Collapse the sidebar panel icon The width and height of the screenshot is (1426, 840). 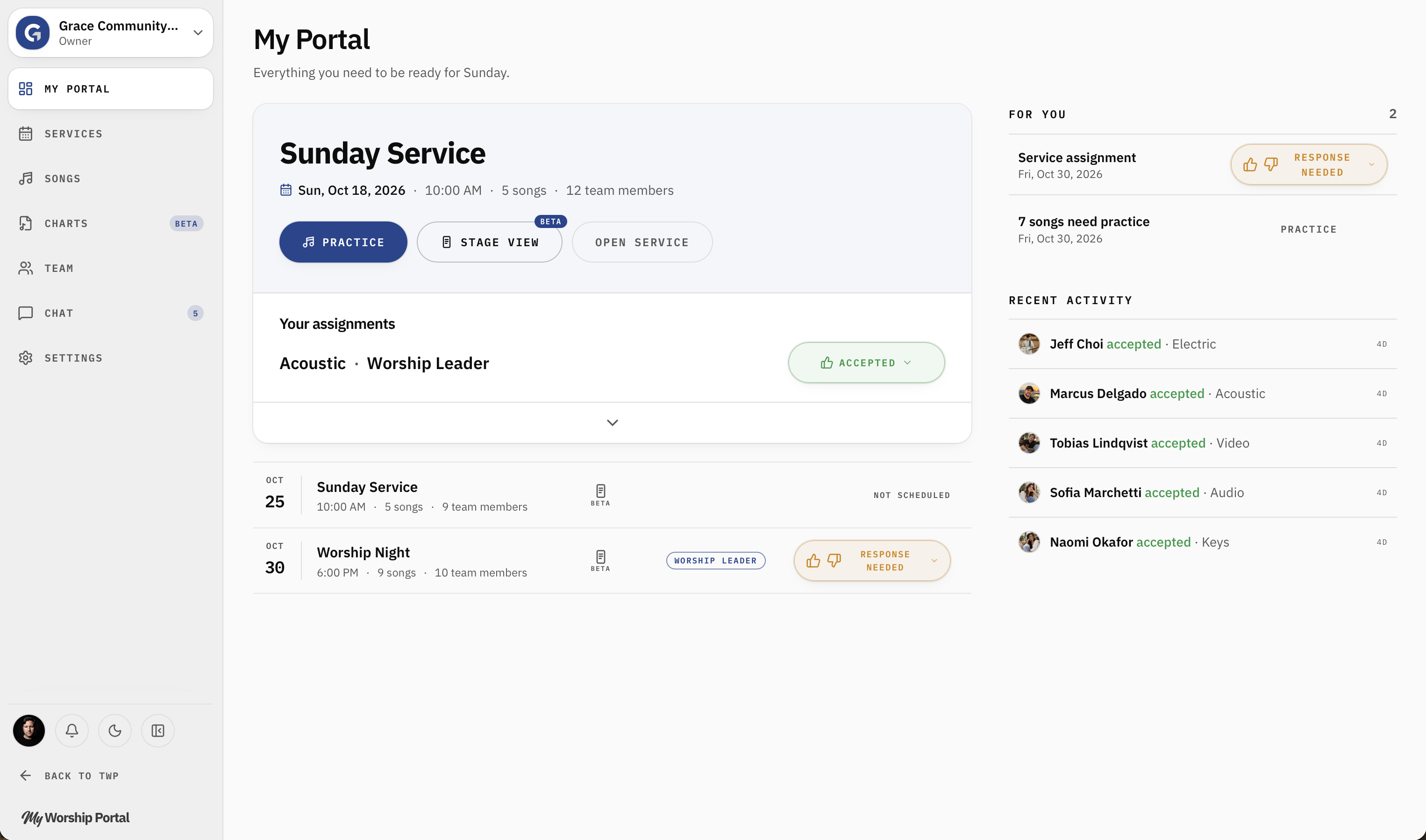[158, 730]
